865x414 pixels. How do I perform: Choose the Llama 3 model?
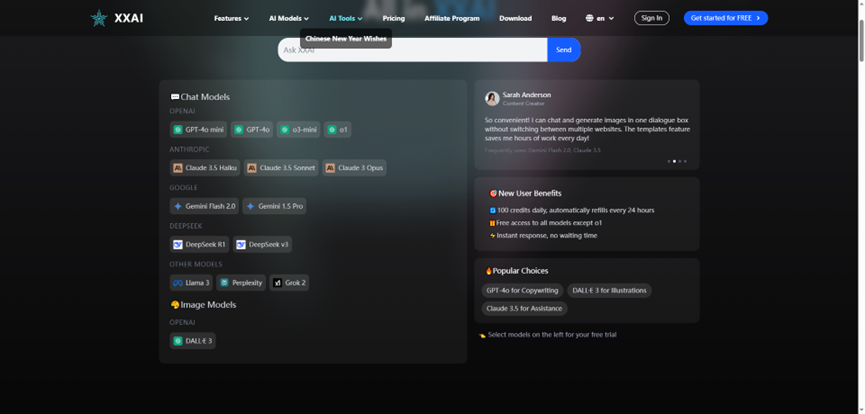tap(191, 283)
